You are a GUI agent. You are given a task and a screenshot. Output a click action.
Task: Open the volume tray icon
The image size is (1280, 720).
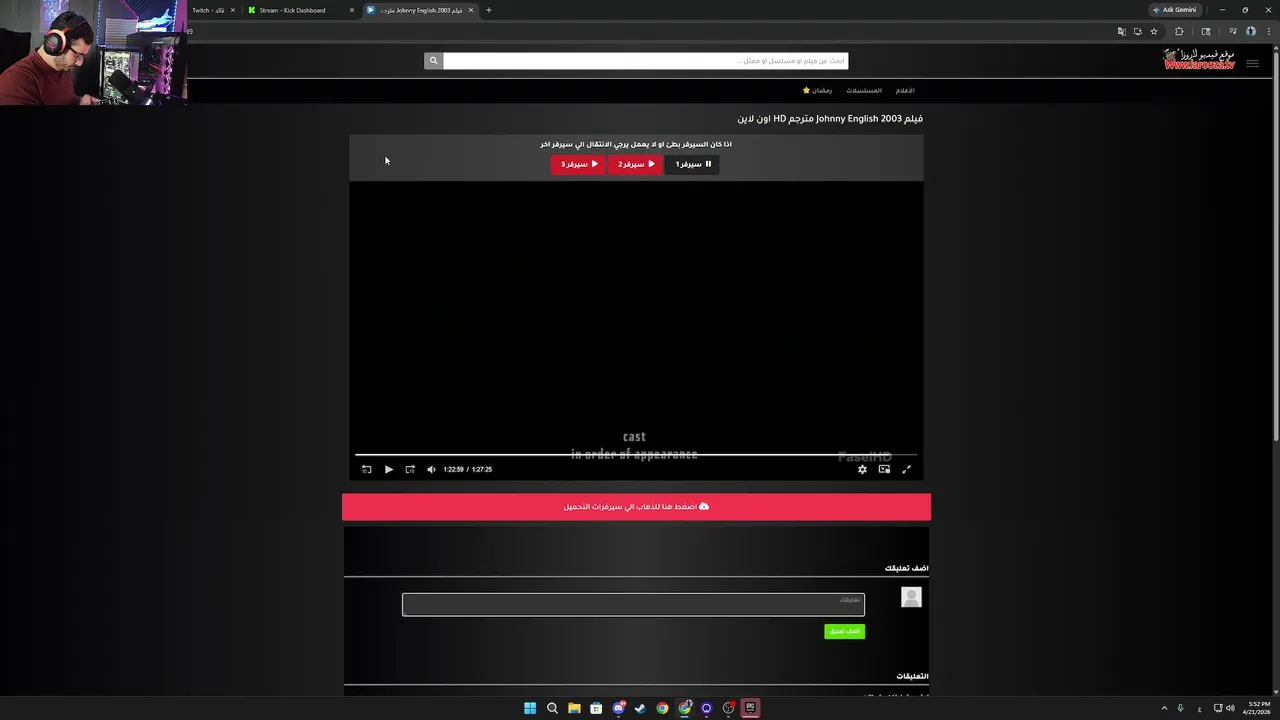click(1230, 708)
